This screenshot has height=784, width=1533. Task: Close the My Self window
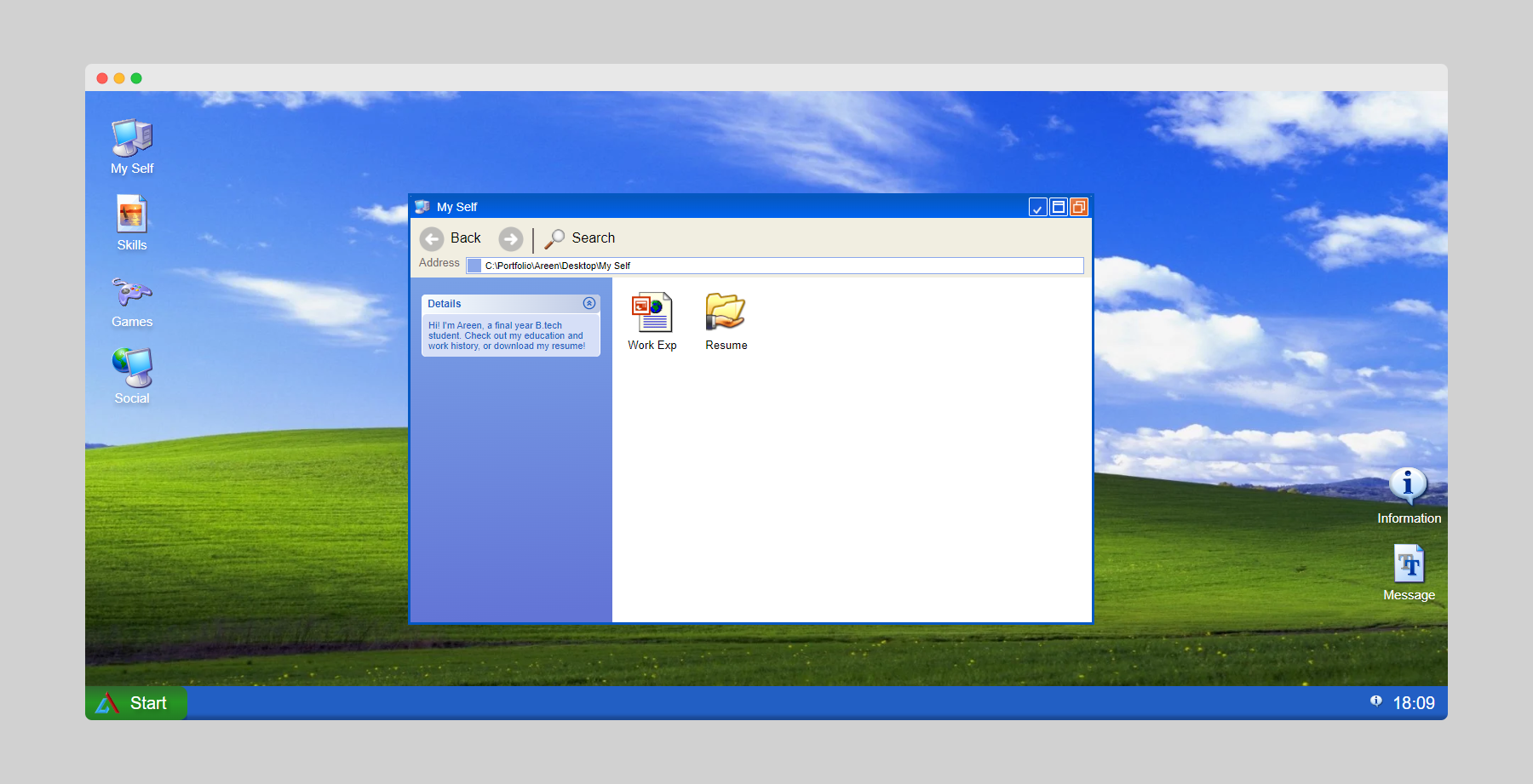1079,207
